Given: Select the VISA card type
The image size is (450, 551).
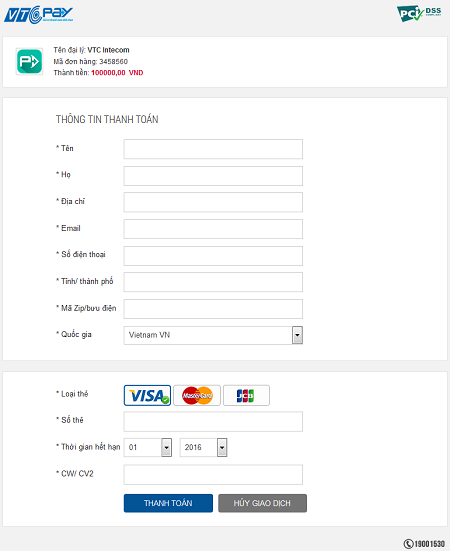Looking at the screenshot, I should tap(148, 396).
